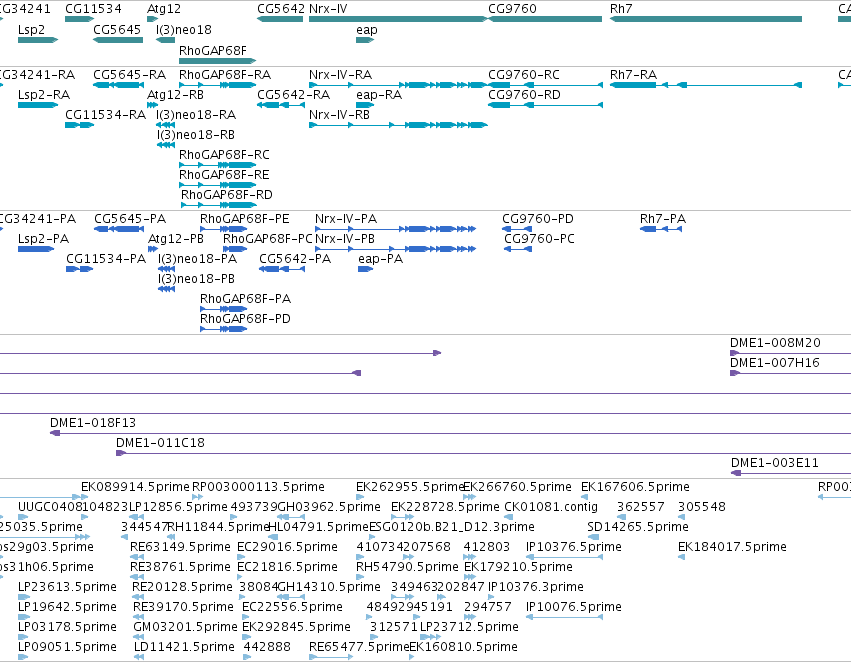Select the Rh7-PA protein label
This screenshot has width=851, height=662.
pos(663,219)
